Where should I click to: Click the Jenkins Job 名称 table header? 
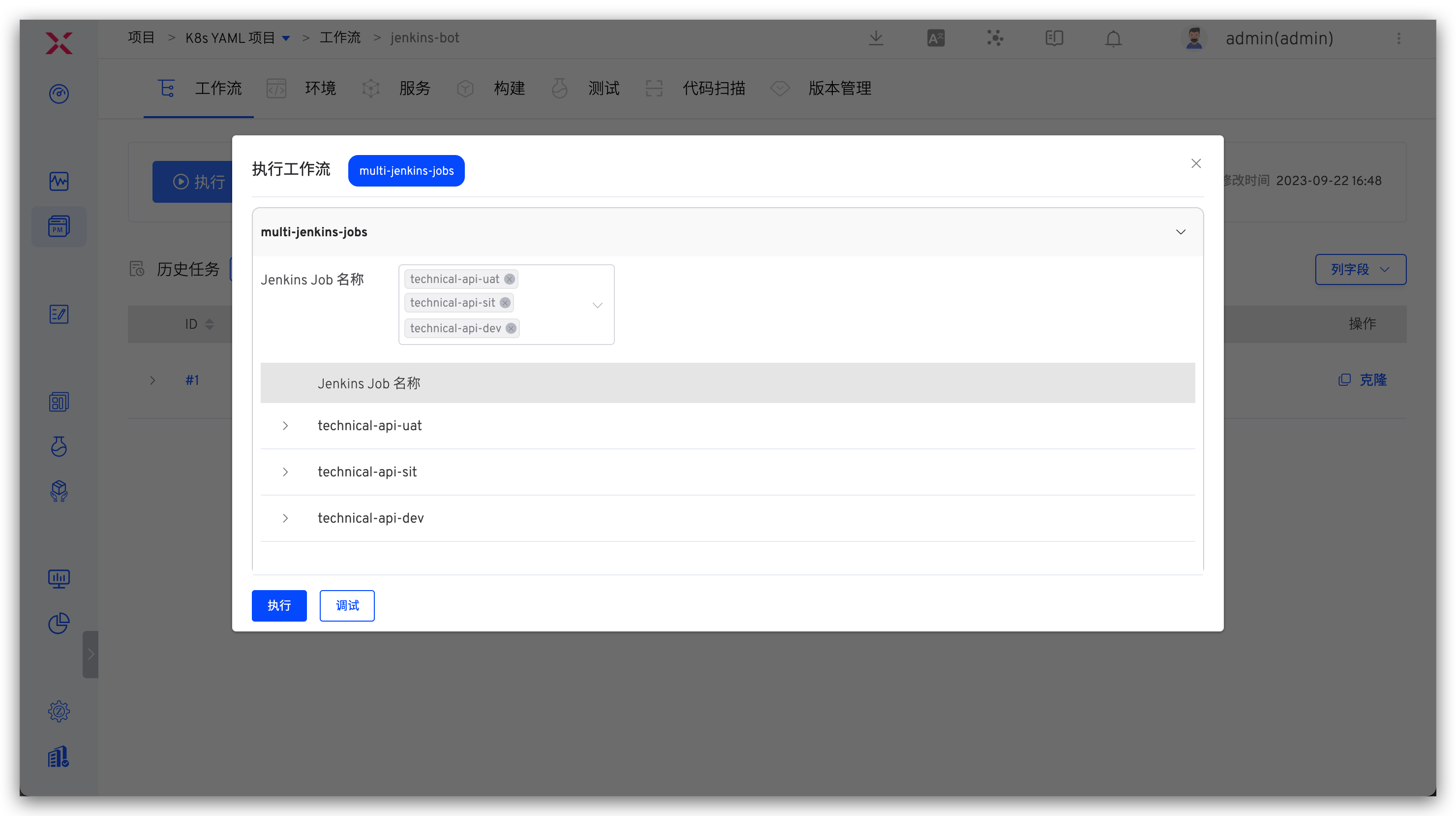coord(369,383)
